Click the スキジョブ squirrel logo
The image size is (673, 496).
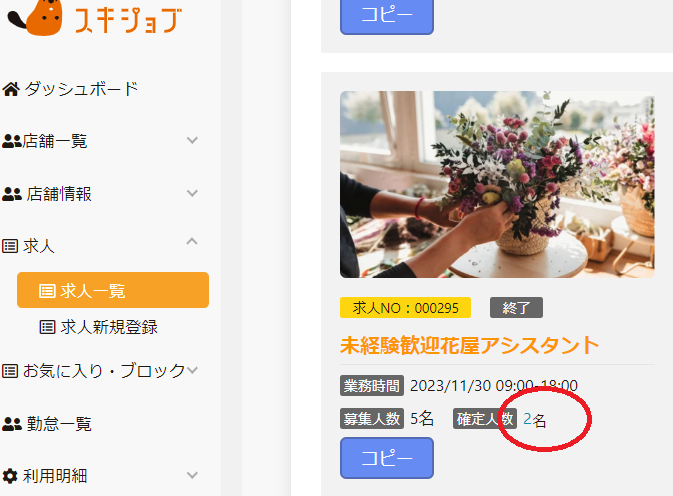(x=94, y=18)
